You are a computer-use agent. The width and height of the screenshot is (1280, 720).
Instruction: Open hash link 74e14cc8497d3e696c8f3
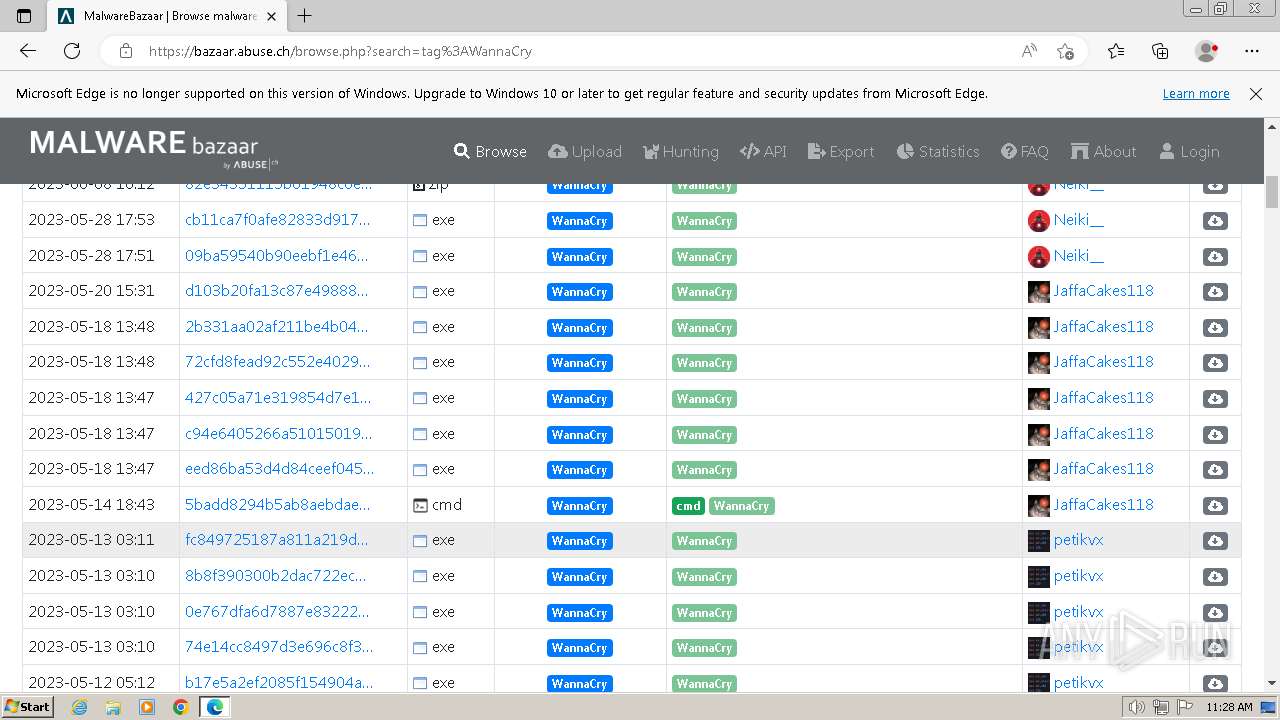coord(279,647)
